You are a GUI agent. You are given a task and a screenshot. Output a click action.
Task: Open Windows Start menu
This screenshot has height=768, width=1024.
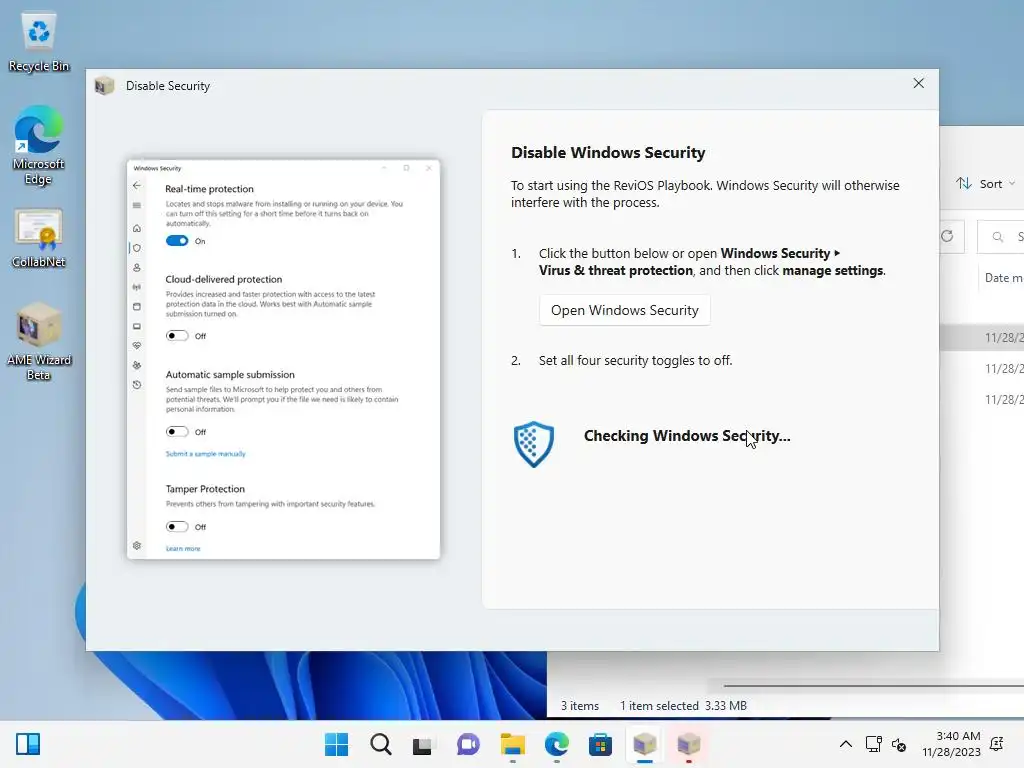[336, 744]
